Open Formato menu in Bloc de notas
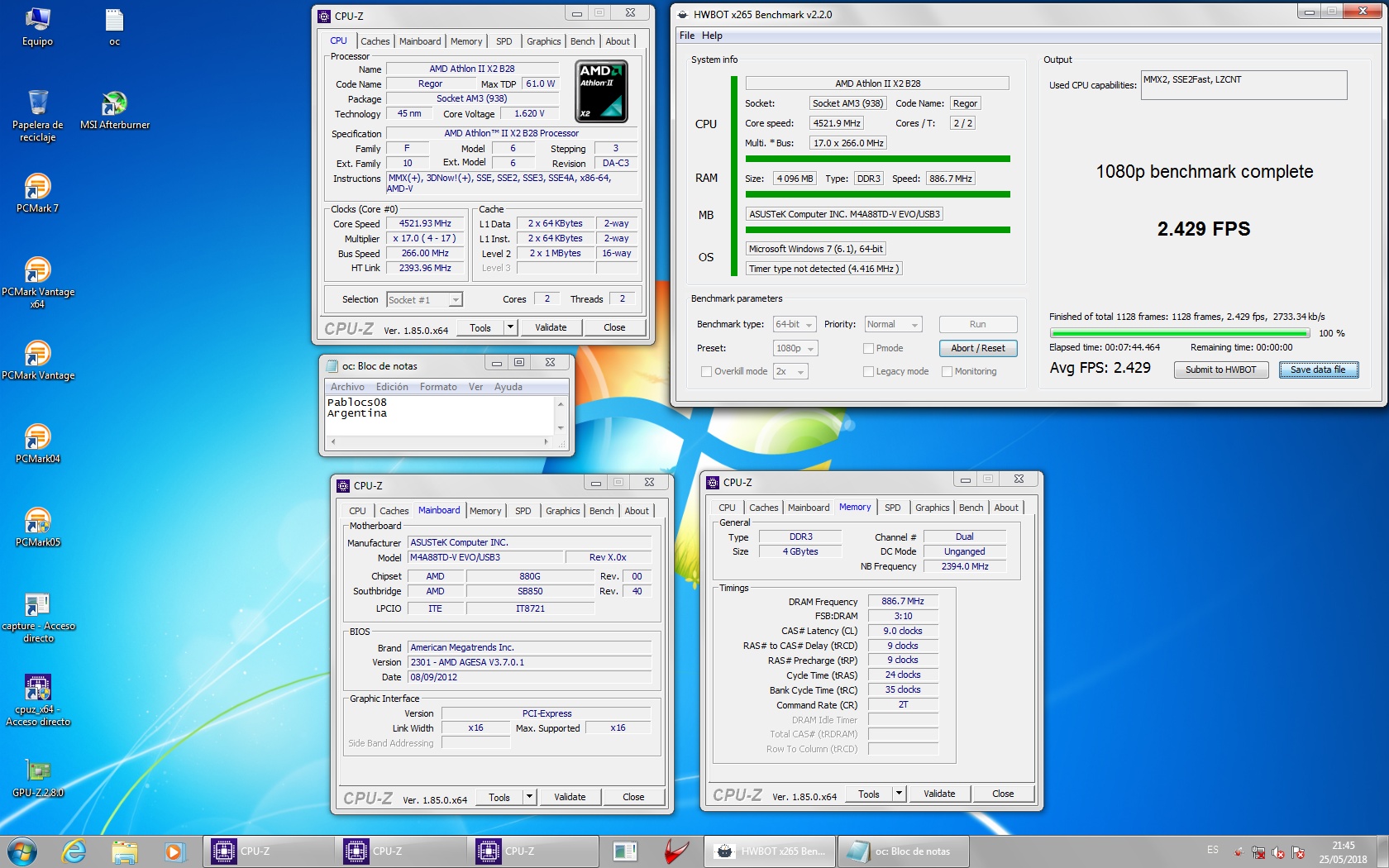 (438, 387)
